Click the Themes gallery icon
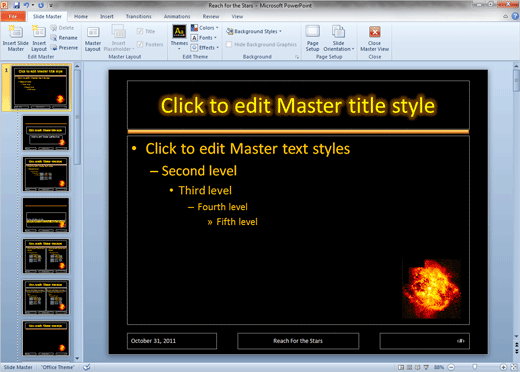This screenshot has width=520, height=372. pos(179,32)
